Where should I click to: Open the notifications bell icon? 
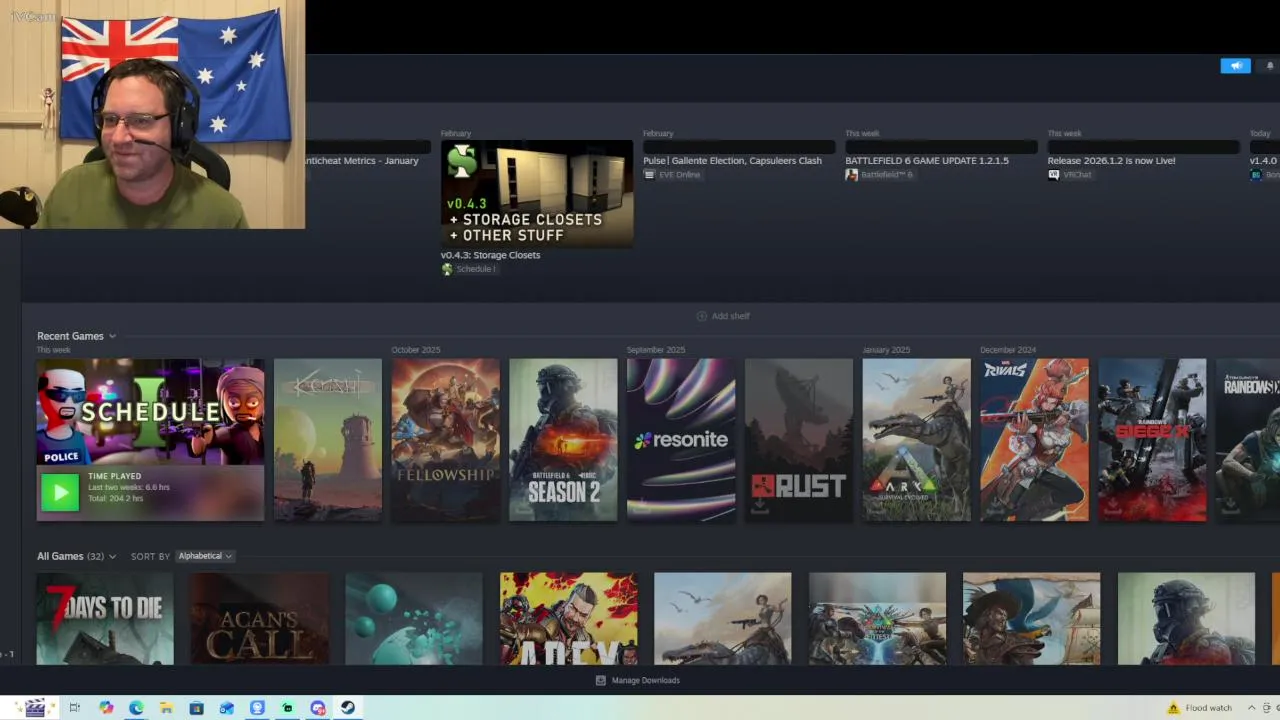pos(1270,66)
